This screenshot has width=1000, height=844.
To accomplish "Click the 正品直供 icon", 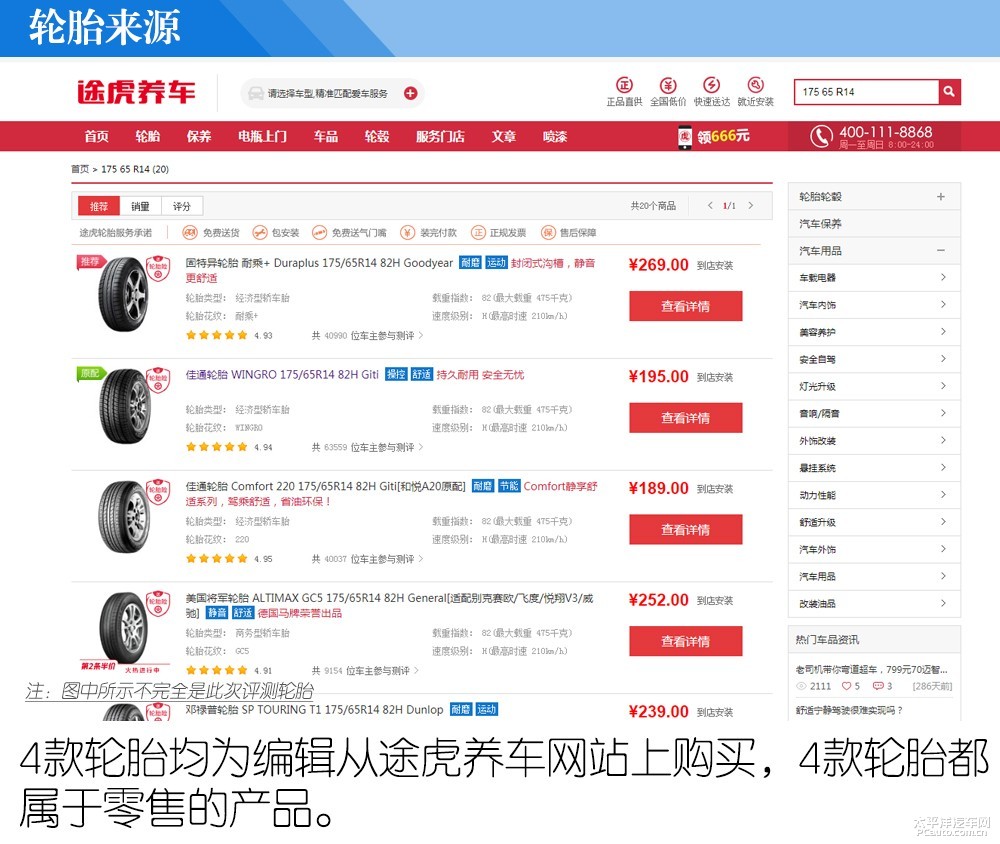I will (x=624, y=85).
